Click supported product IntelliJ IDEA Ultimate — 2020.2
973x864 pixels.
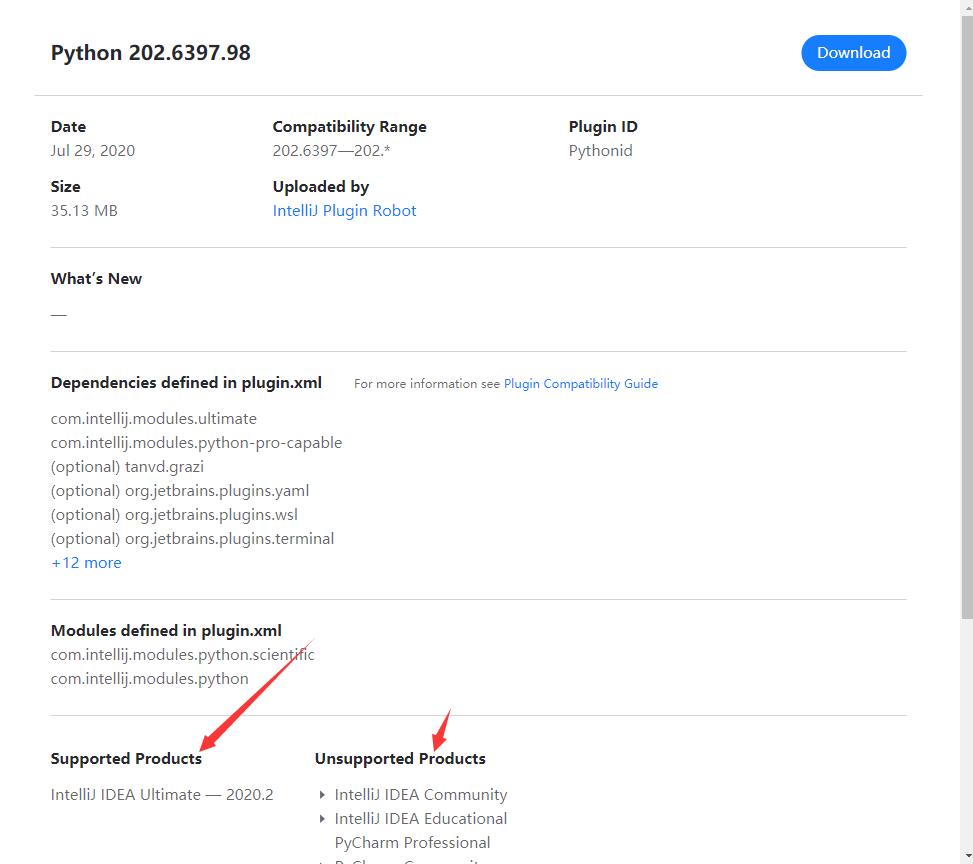(162, 795)
